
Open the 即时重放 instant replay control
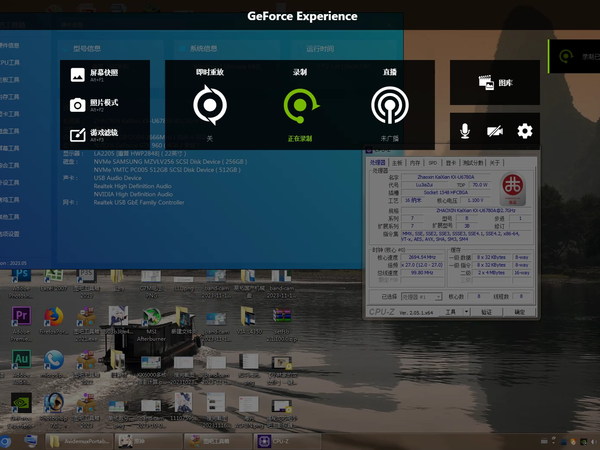[x=210, y=105]
